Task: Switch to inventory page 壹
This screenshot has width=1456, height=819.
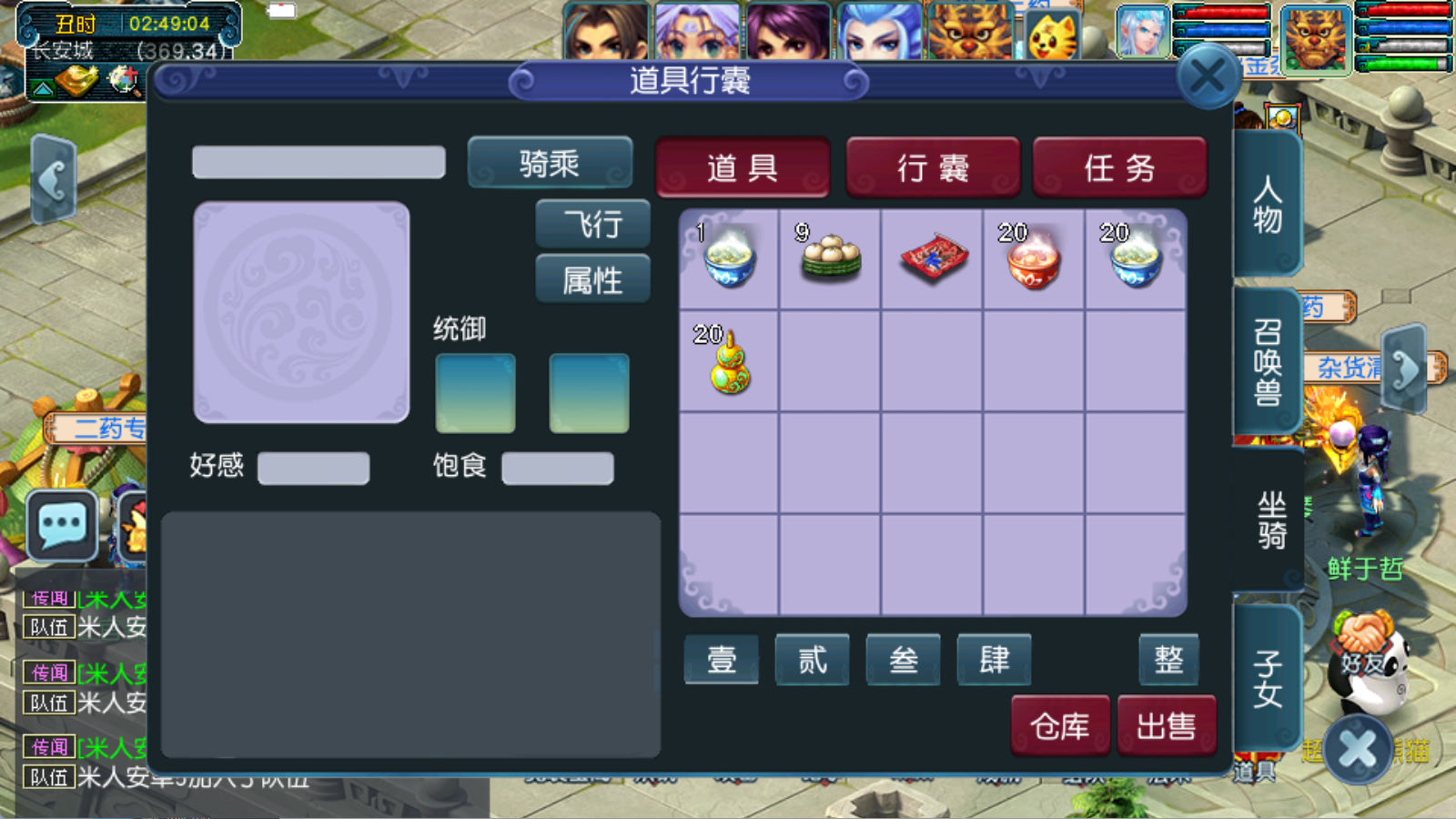Action: pyautogui.click(x=721, y=659)
